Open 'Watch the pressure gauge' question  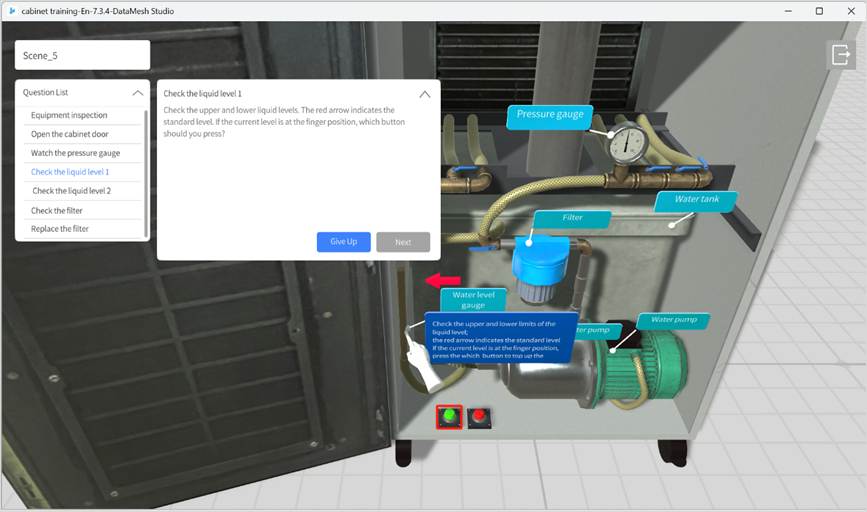(x=75, y=153)
